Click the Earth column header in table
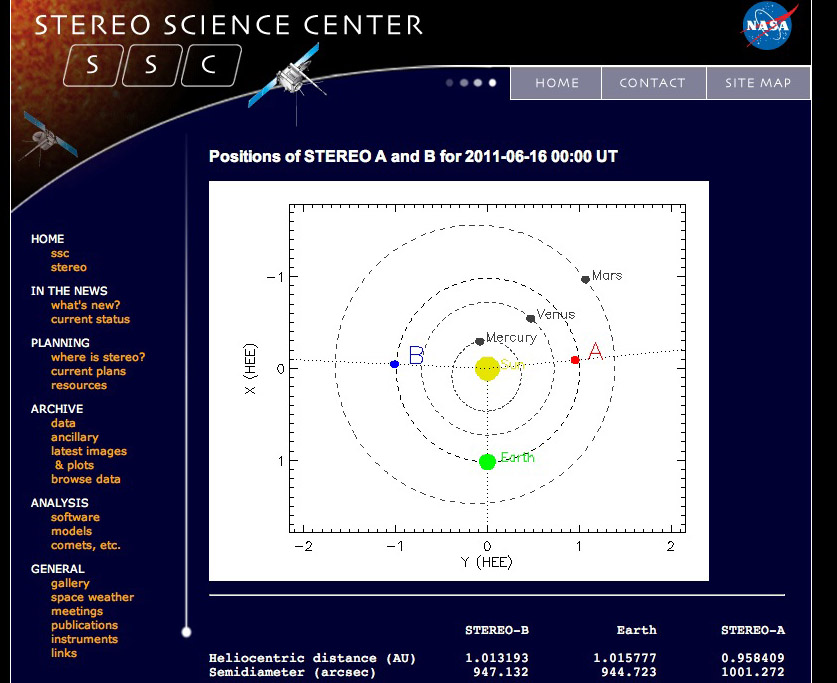Image resolution: width=837 pixels, height=683 pixels. pos(636,630)
